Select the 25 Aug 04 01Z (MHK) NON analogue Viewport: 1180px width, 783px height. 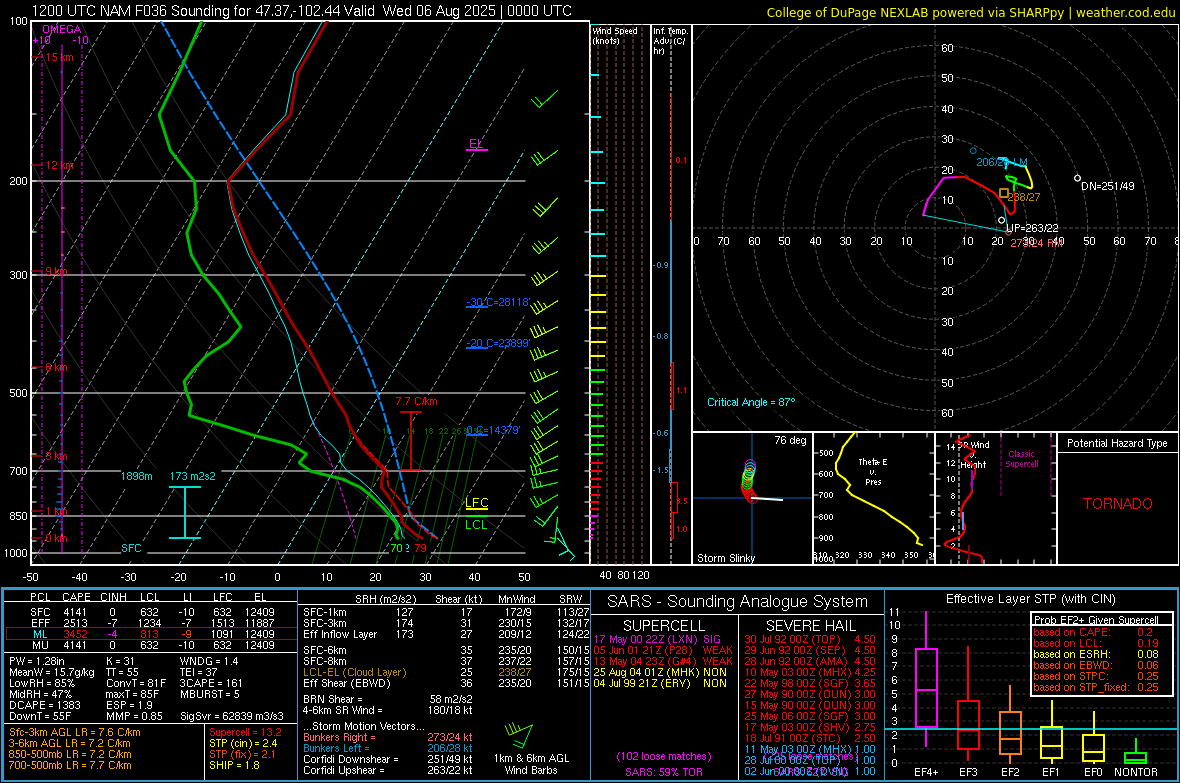point(660,672)
